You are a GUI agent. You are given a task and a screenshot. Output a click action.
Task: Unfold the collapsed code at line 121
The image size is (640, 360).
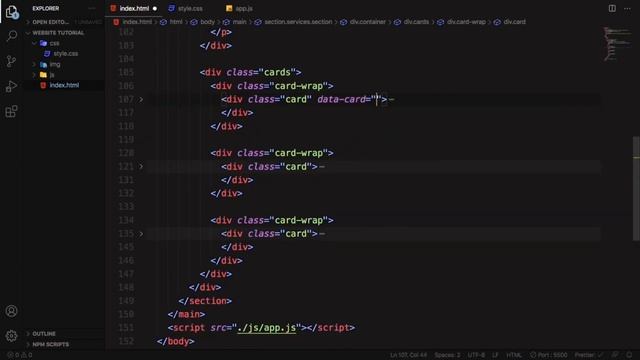point(141,167)
